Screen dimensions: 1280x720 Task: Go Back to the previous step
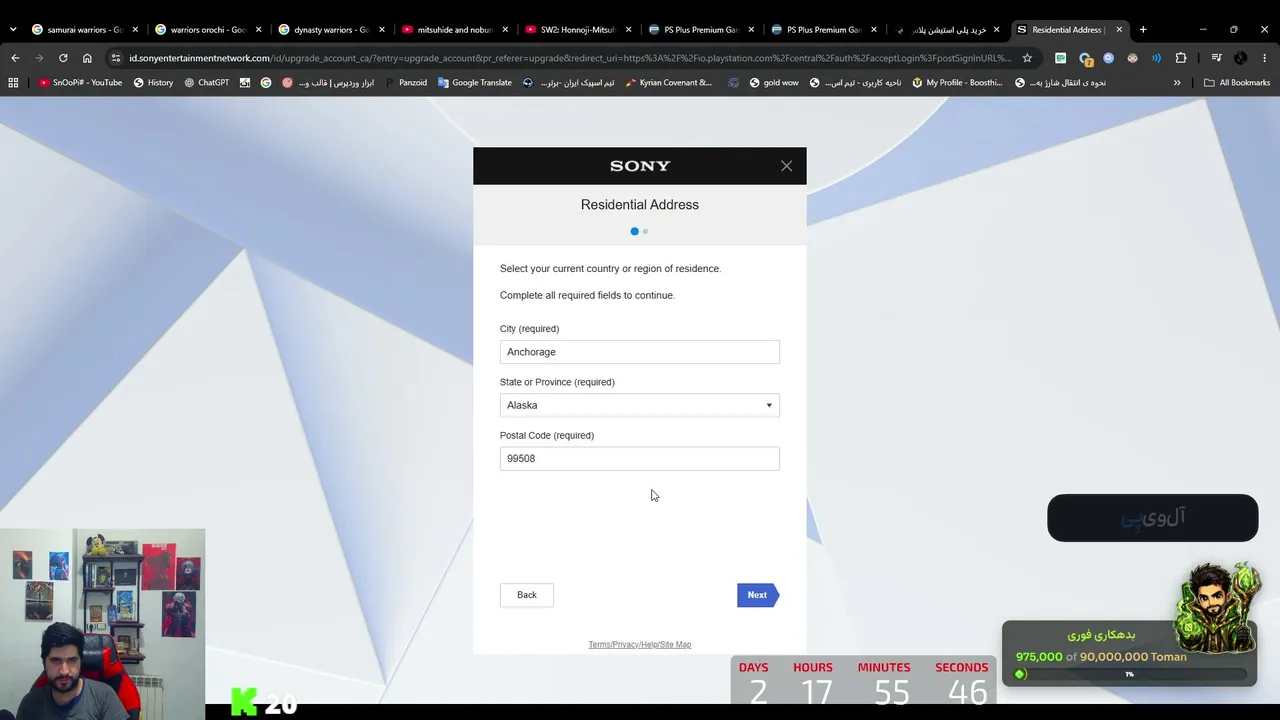(x=527, y=595)
